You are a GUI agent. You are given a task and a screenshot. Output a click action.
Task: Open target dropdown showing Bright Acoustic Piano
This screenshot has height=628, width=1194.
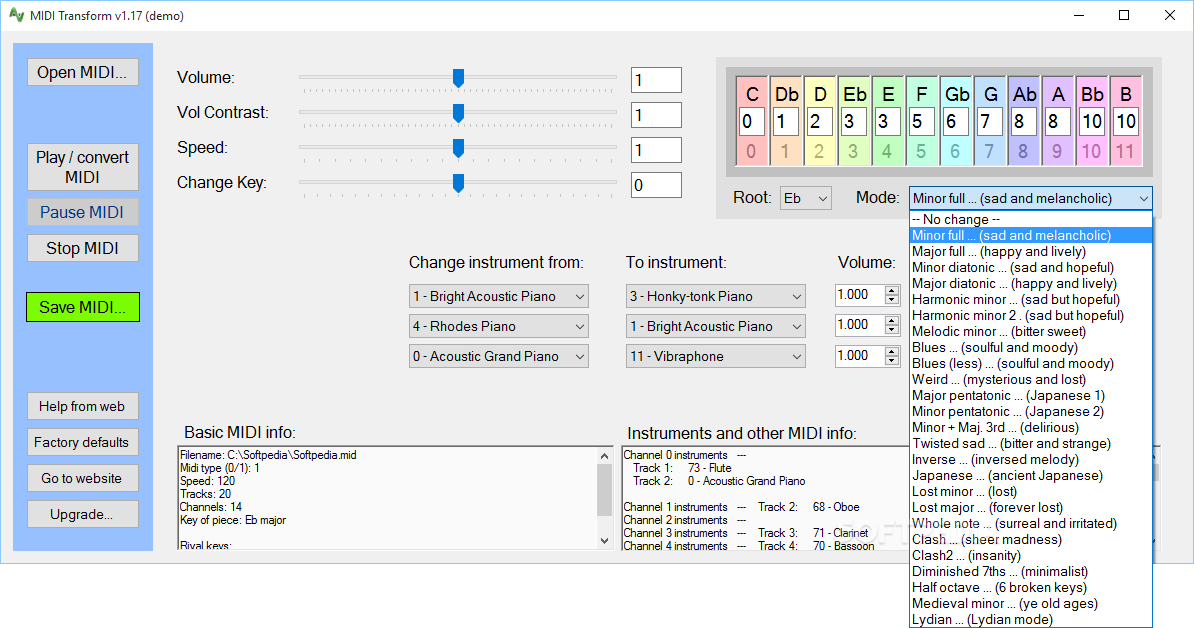click(x=716, y=327)
